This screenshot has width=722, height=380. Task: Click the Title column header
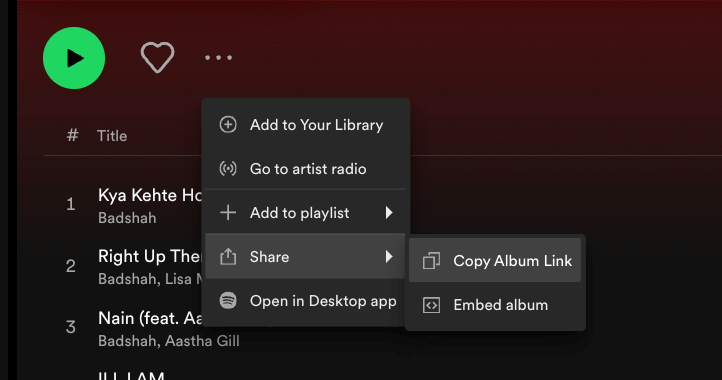click(x=112, y=136)
